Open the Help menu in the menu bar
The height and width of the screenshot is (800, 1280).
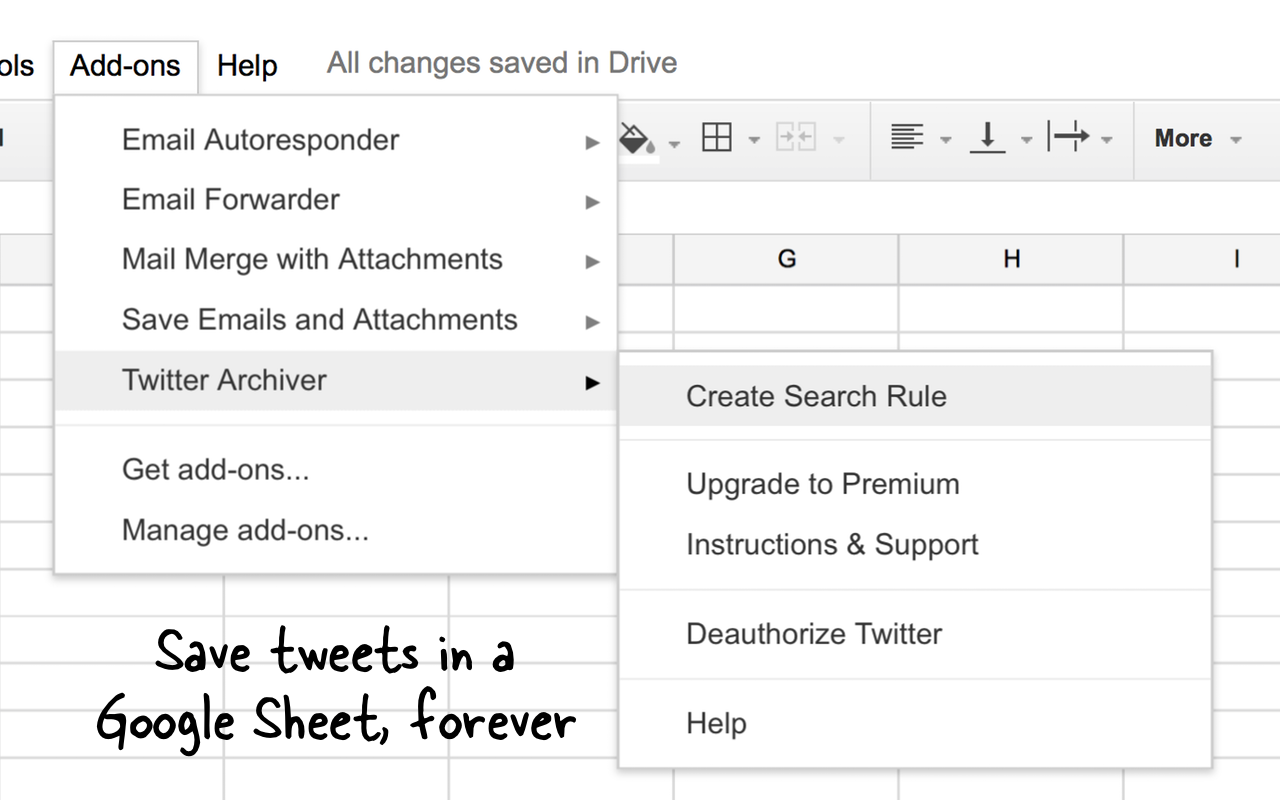point(247,64)
